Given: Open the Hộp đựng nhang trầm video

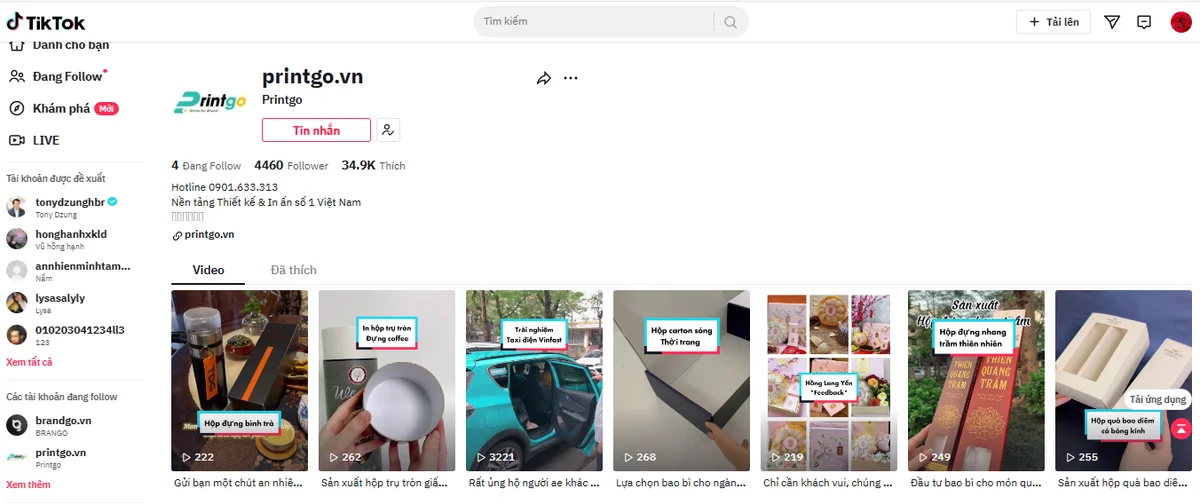Looking at the screenshot, I should [x=976, y=380].
